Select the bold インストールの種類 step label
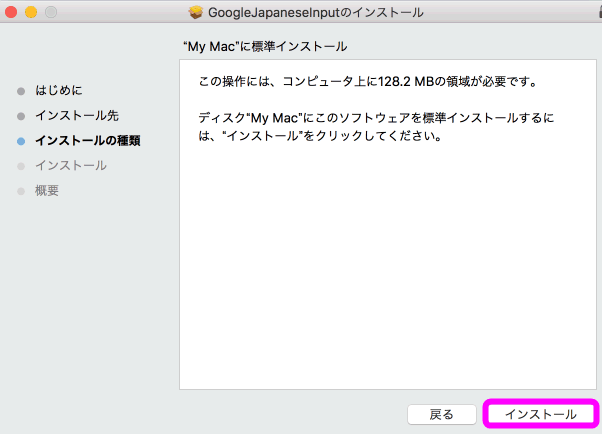This screenshot has width=602, height=434. click(x=87, y=141)
